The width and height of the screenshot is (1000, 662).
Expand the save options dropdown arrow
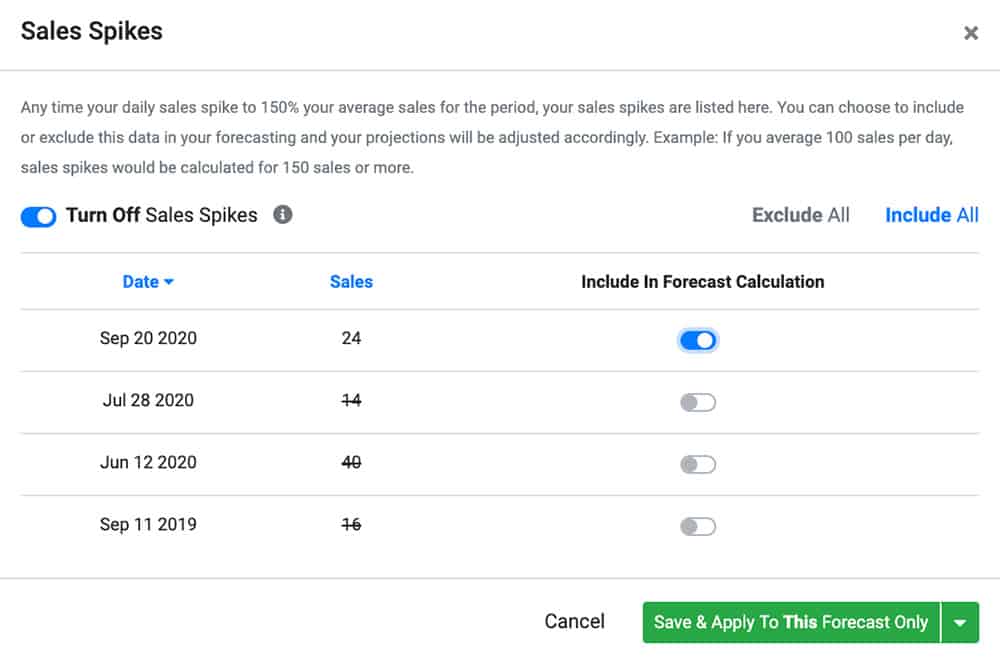pos(960,621)
